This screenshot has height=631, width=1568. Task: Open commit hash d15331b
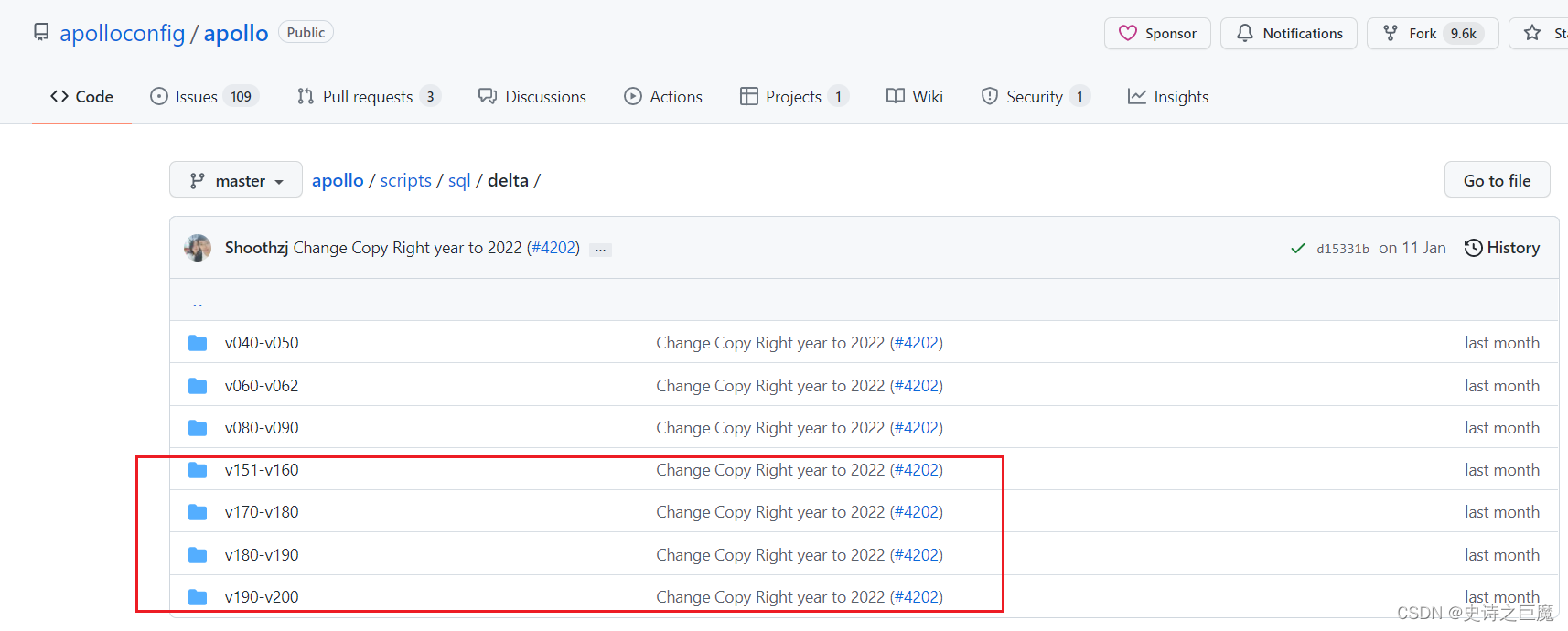coord(1343,249)
